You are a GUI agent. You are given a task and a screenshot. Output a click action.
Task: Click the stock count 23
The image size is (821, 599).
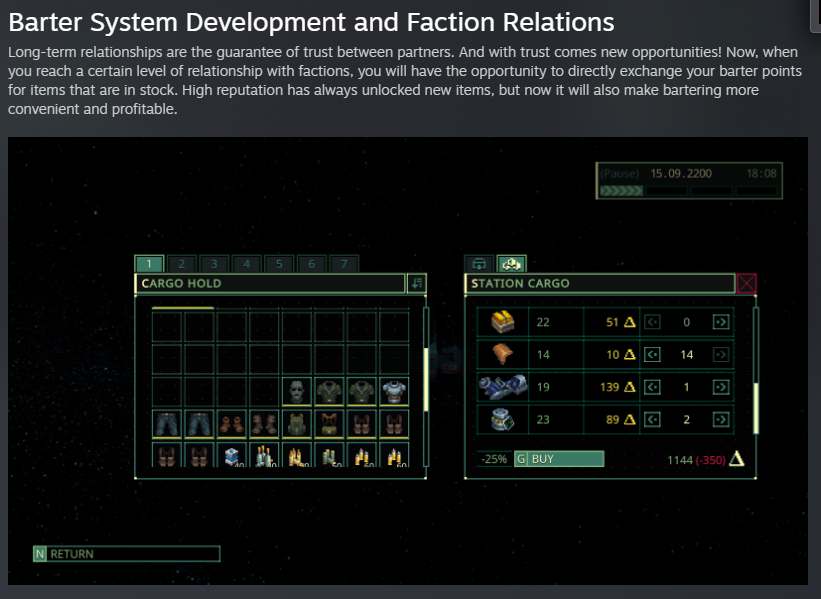click(543, 419)
